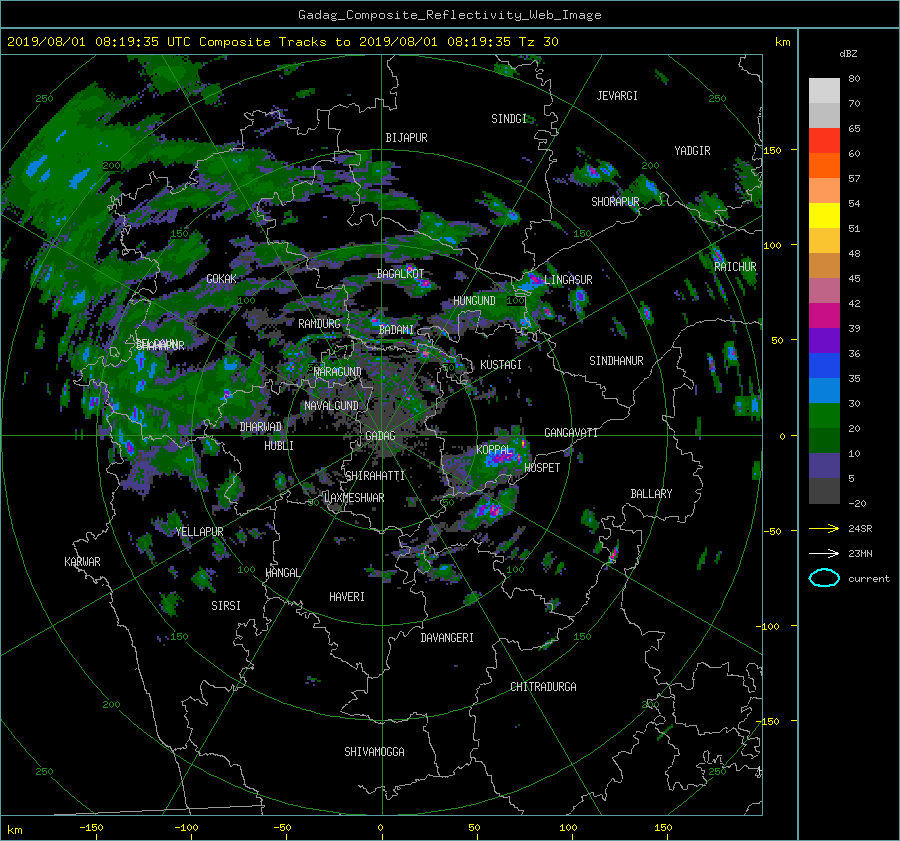Screen dimensions: 900x841
Task: Select the SINDGI label
Action: click(x=509, y=119)
